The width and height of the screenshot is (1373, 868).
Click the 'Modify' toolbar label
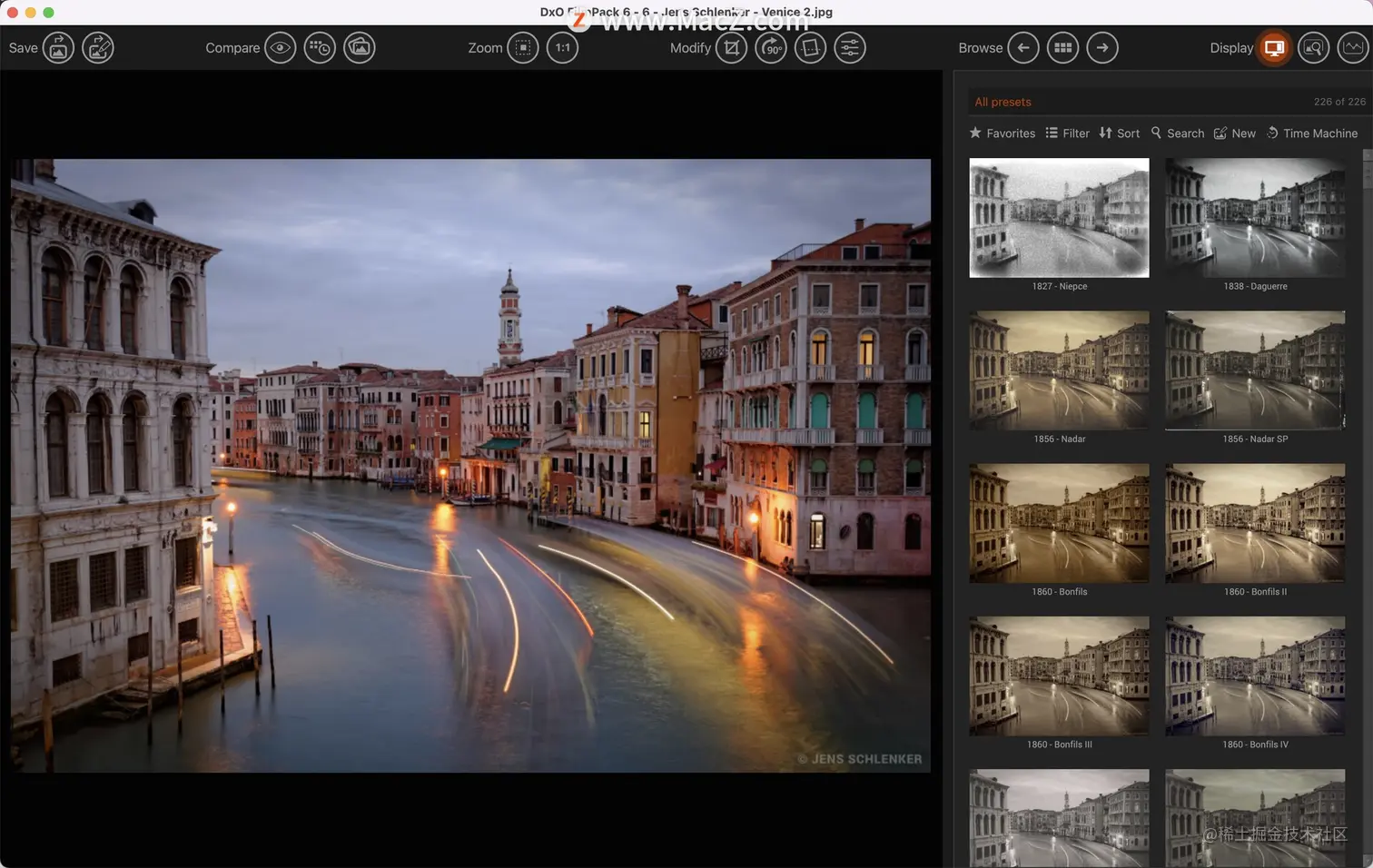[x=690, y=48]
